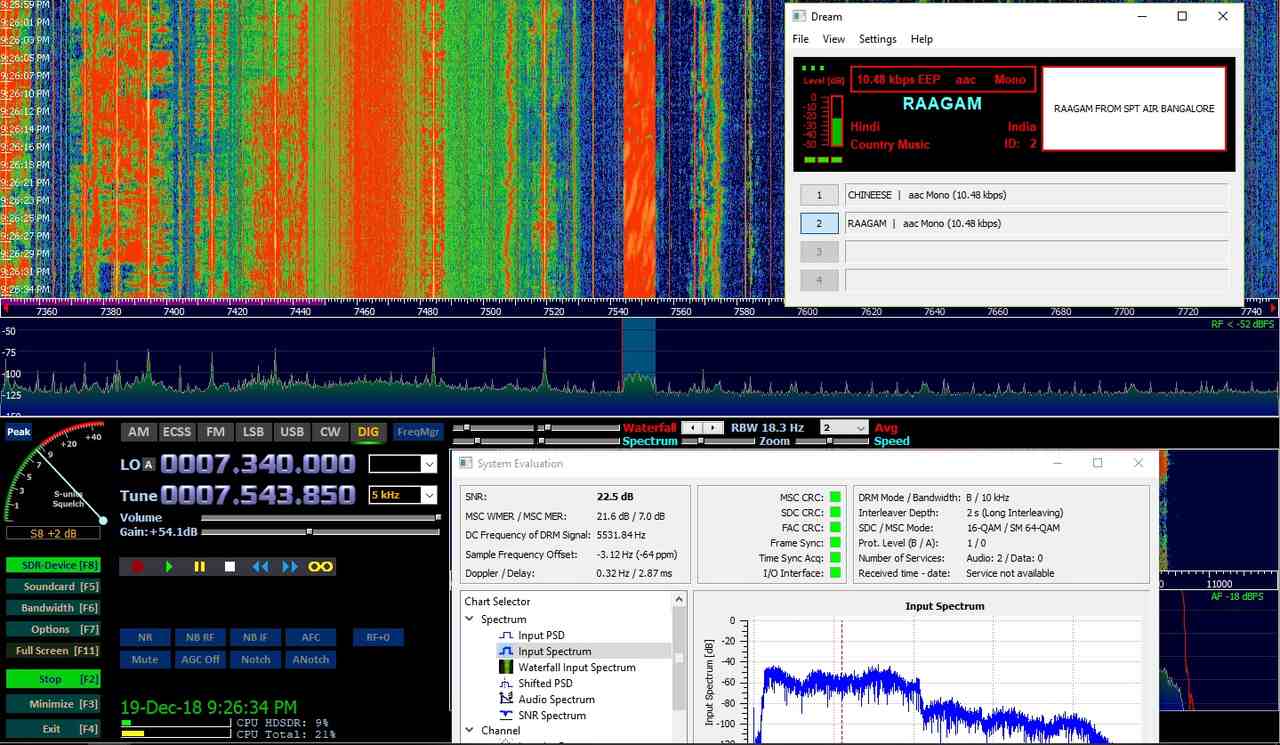
Task: Open Soundcard [F5] settings
Action: click(x=53, y=586)
